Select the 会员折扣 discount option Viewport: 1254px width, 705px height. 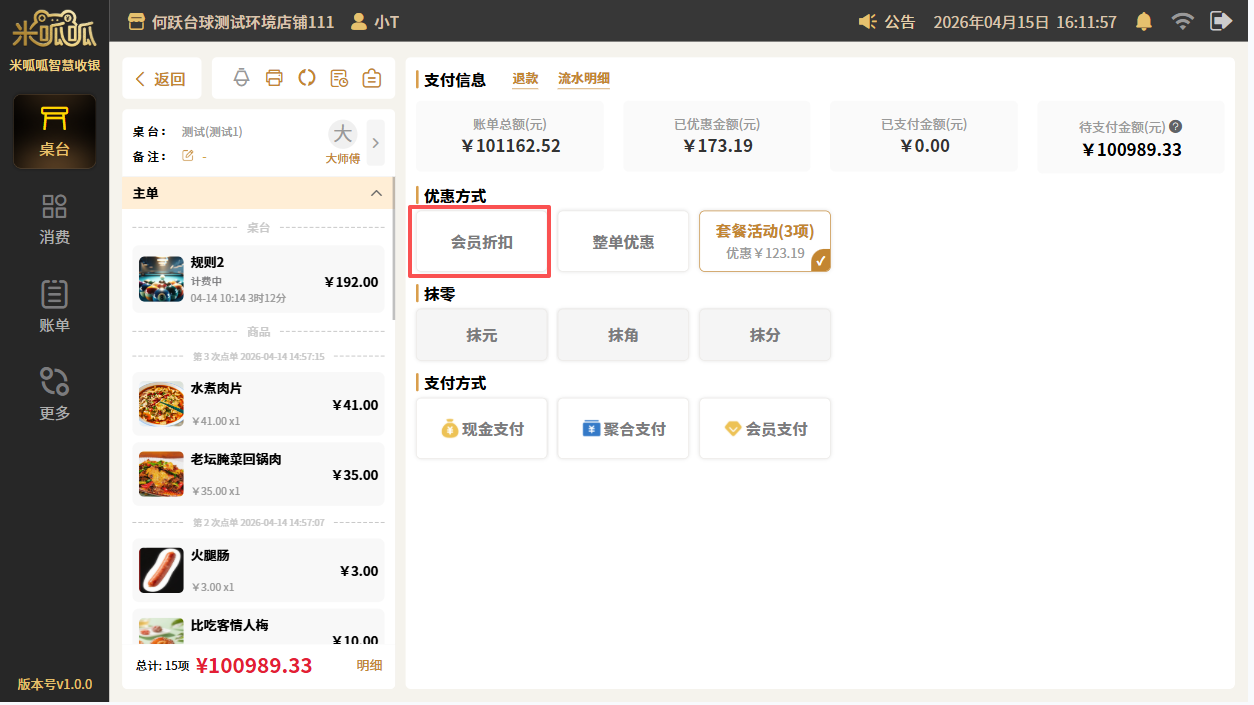pos(481,242)
